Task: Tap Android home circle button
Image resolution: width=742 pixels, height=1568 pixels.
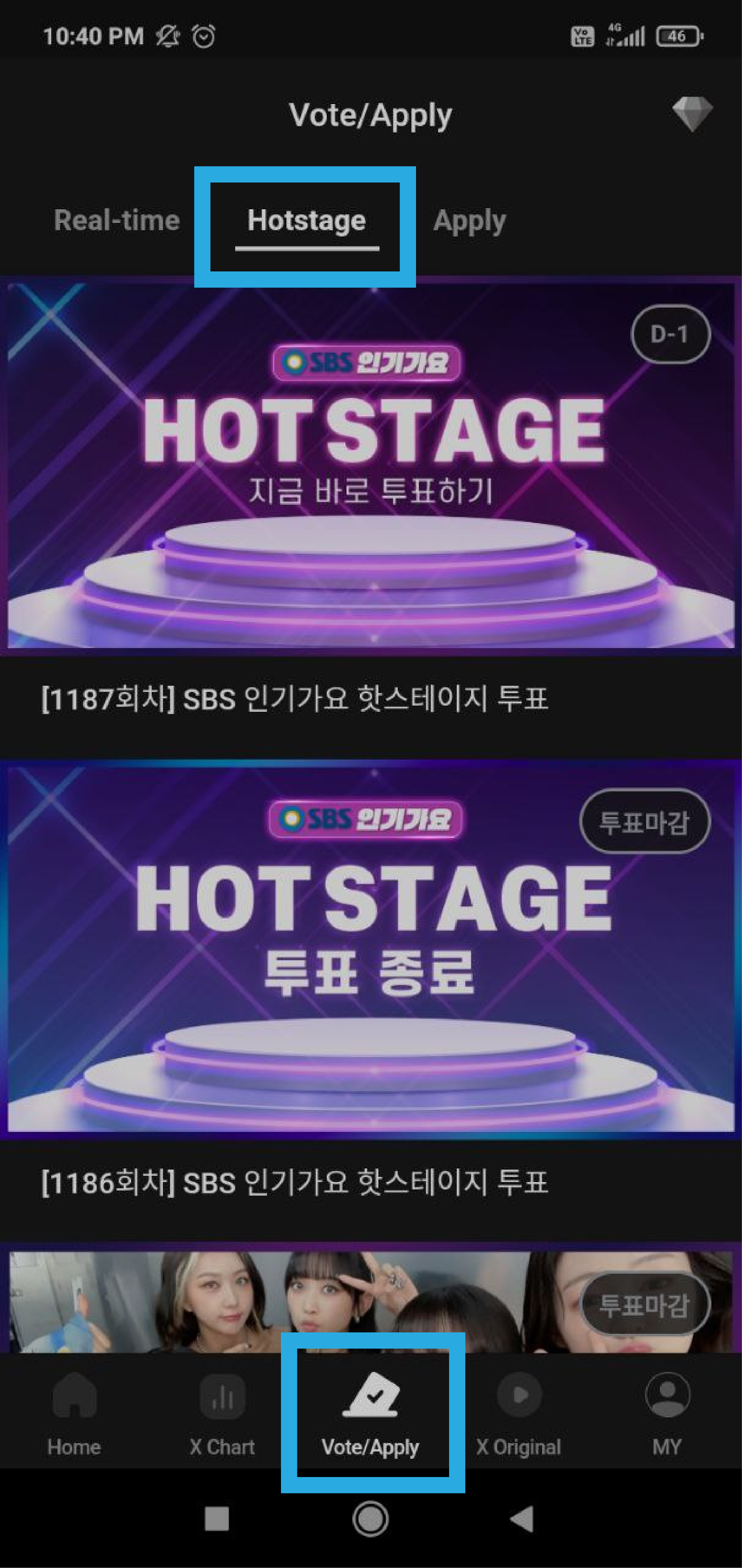Action: (x=370, y=1519)
